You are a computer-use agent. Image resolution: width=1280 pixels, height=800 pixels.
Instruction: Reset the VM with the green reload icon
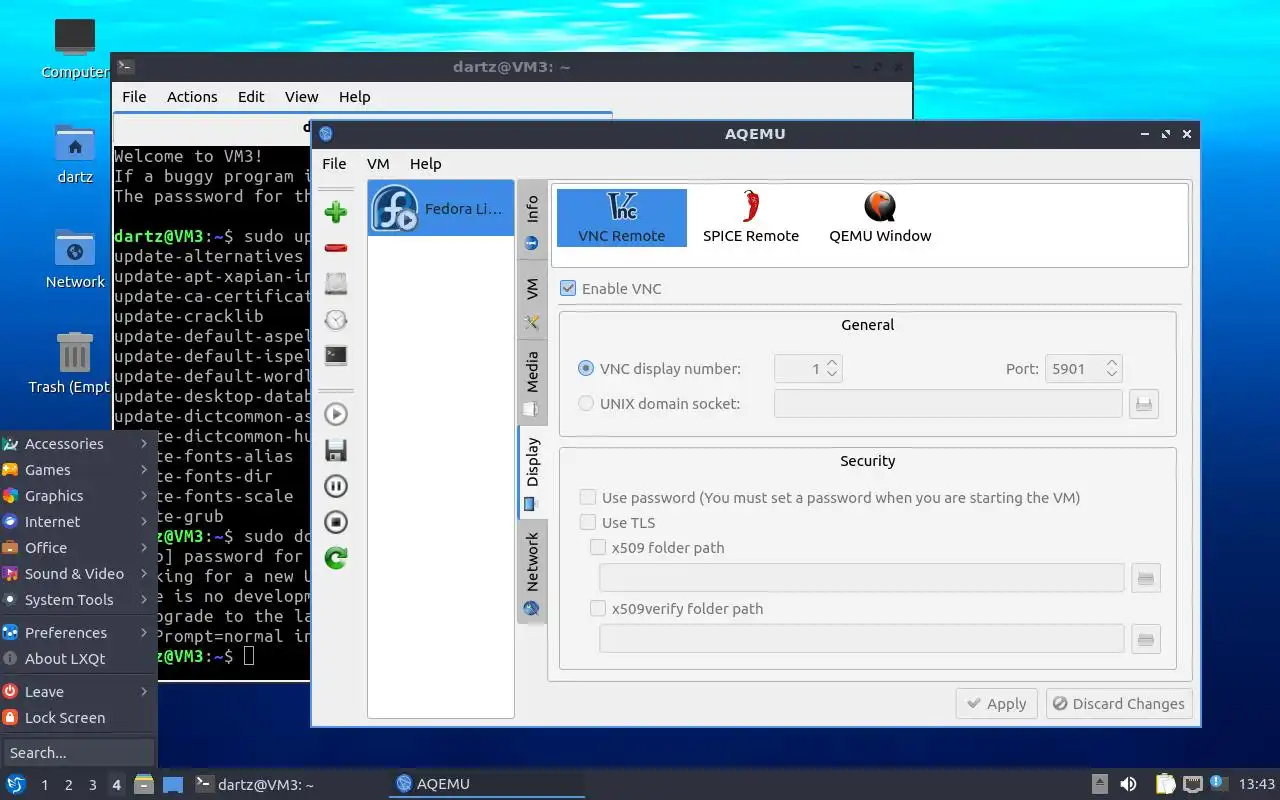click(336, 558)
